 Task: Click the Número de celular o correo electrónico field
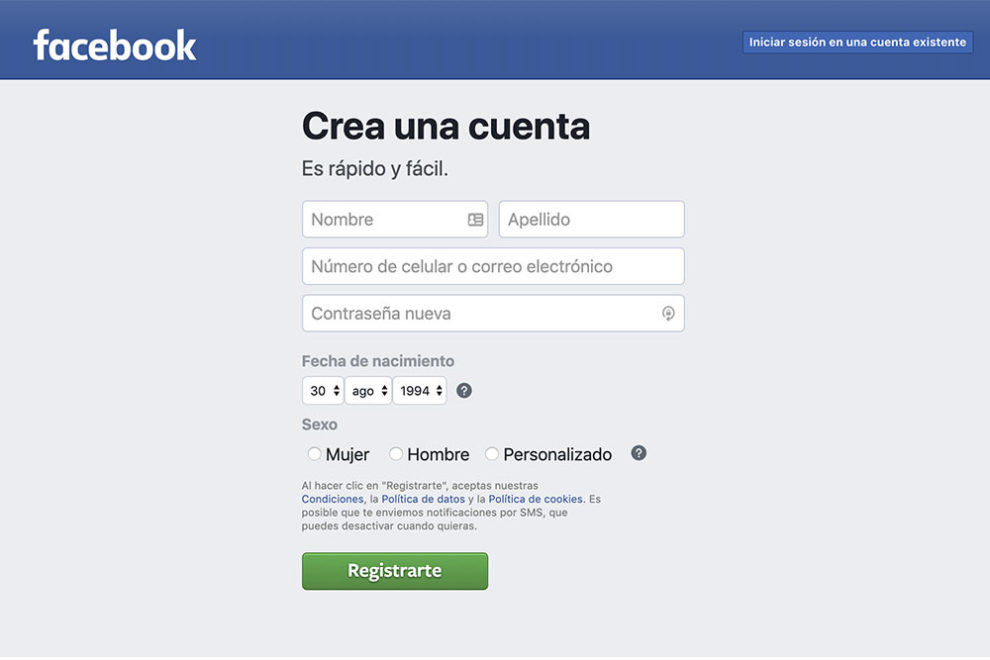pyautogui.click(x=493, y=266)
